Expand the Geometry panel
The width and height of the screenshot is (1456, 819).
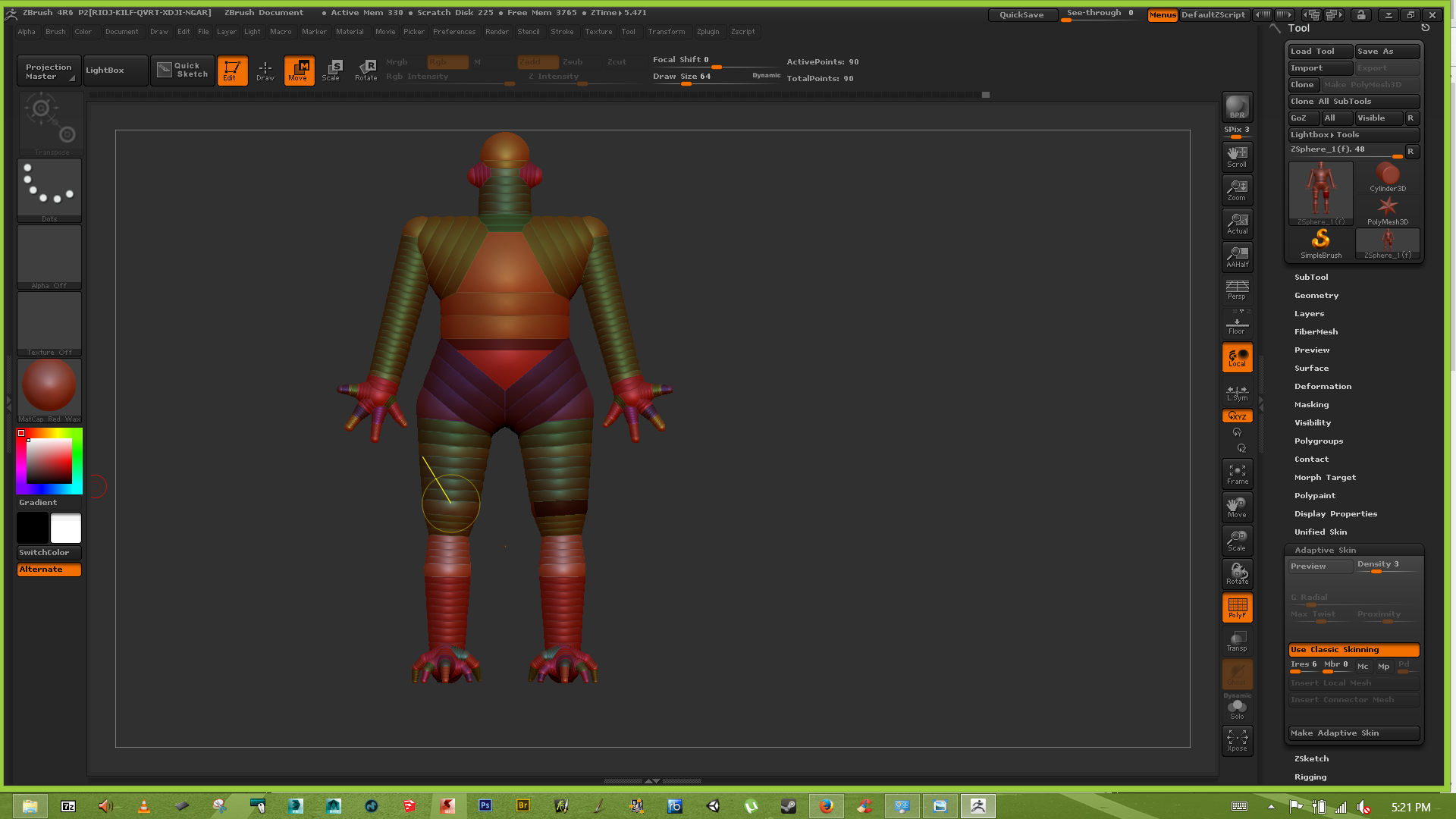coord(1316,295)
